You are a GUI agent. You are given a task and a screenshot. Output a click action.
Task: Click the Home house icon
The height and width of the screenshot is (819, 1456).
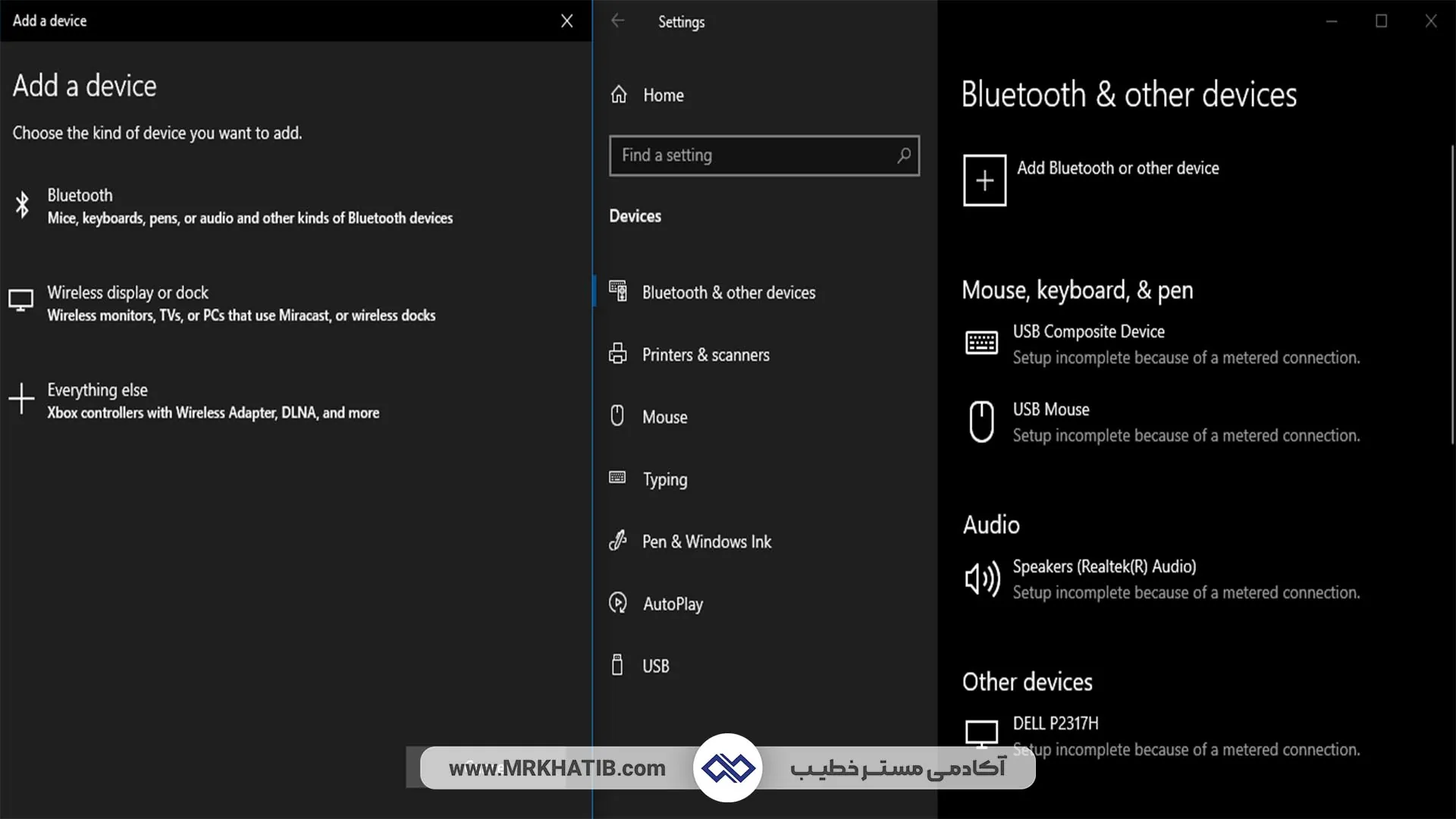(619, 95)
